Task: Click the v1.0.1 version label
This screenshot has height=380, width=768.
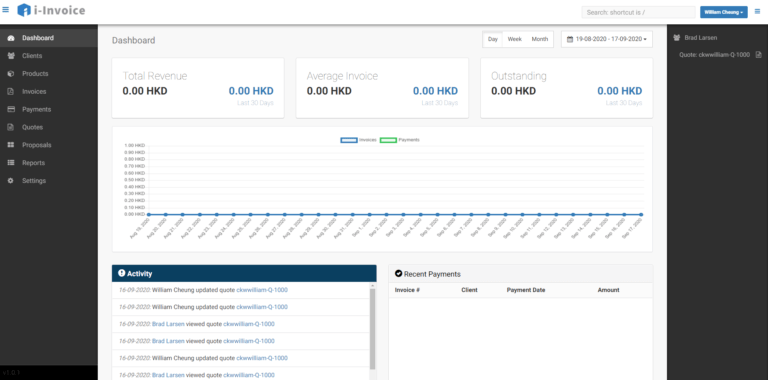Action: pos(10,373)
